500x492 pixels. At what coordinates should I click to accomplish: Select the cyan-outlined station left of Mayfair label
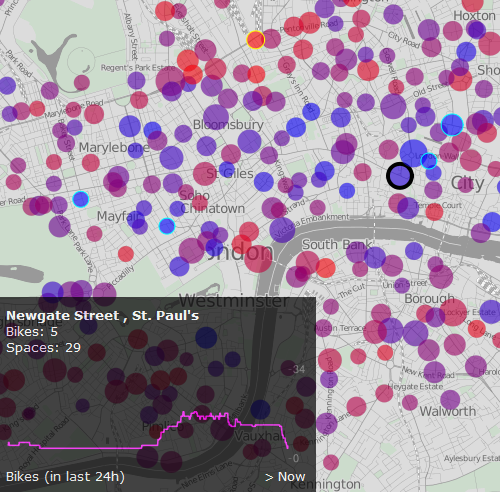pyautogui.click(x=81, y=199)
